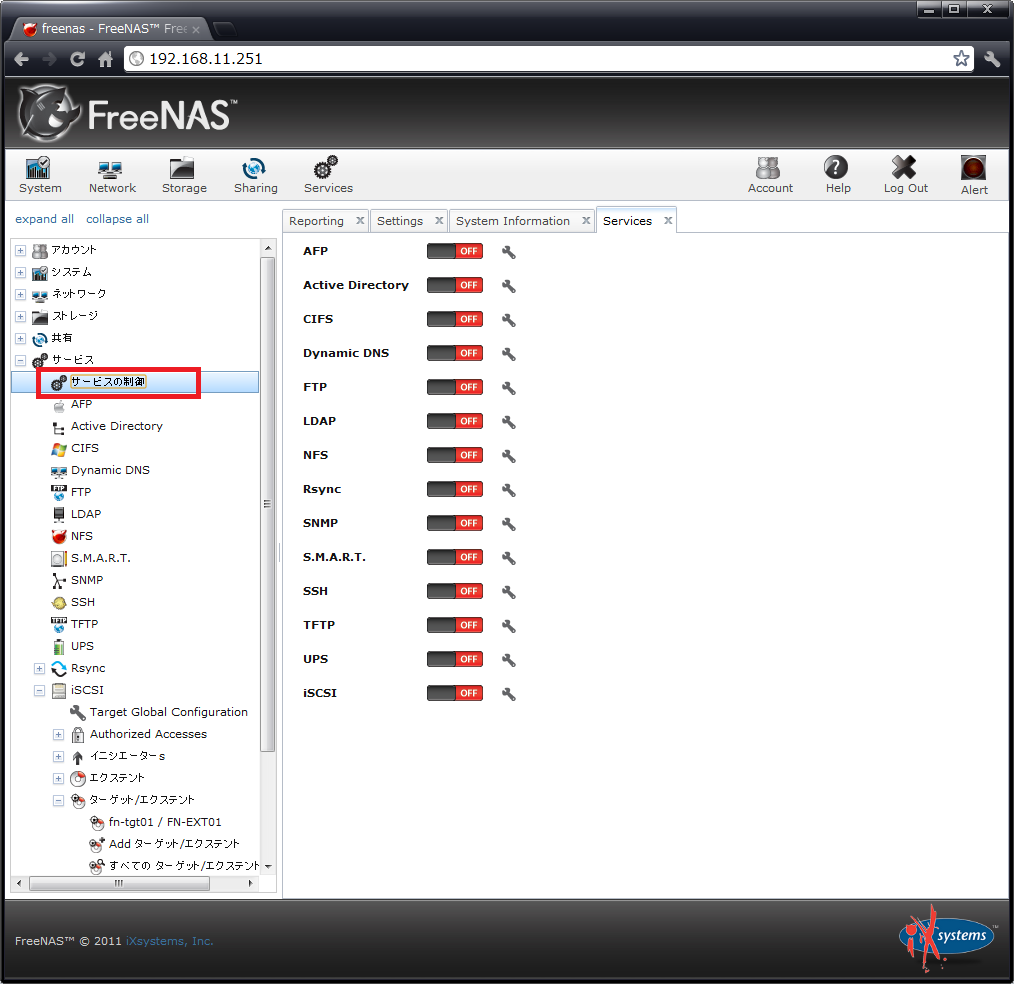Expand the ストレージ tree node

pyautogui.click(x=21, y=316)
